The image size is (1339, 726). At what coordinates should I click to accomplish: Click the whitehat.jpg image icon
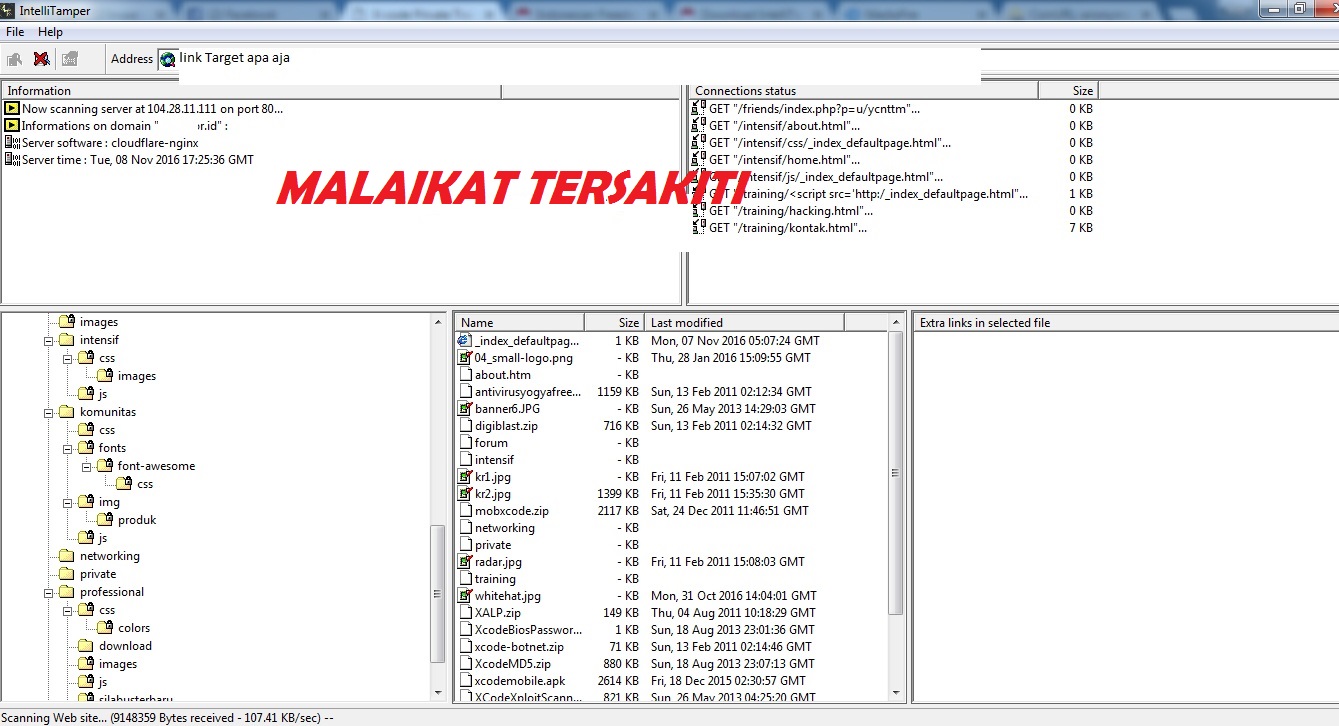[x=465, y=596]
